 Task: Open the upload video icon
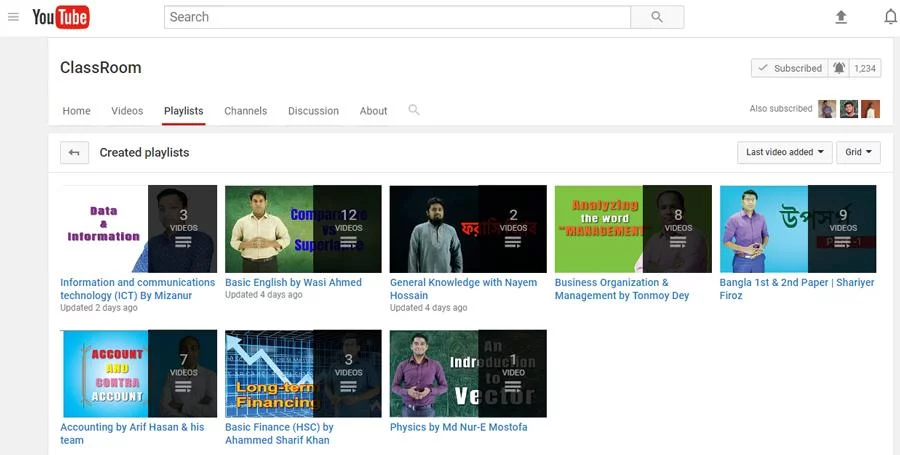click(841, 17)
